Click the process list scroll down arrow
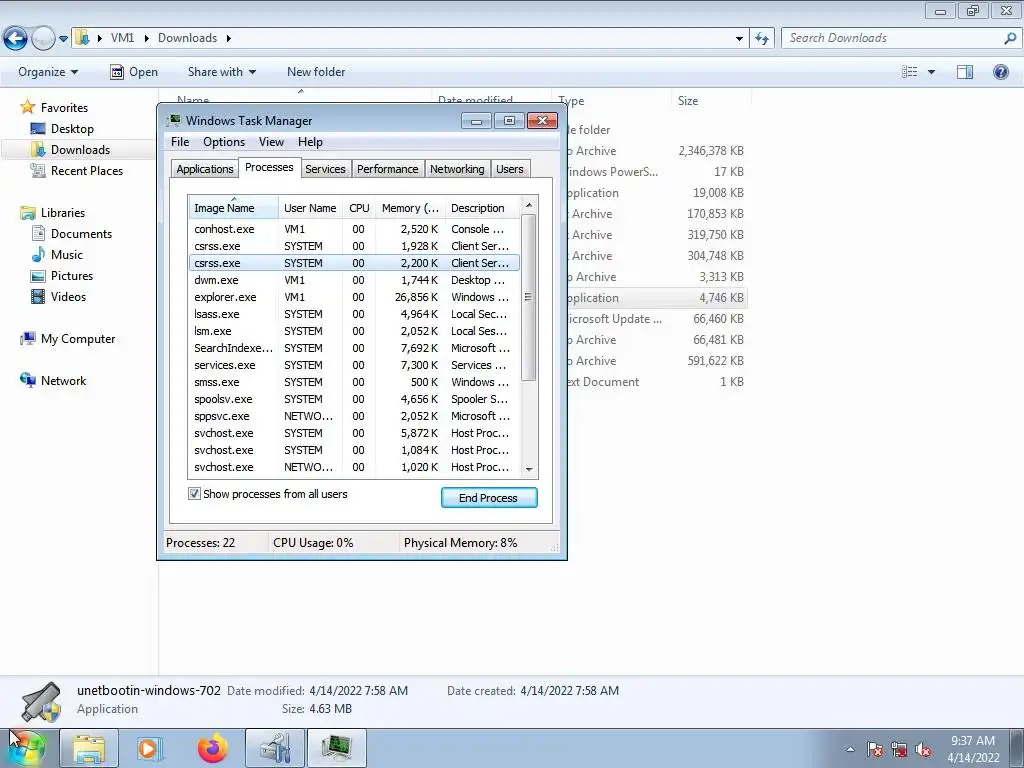 529,469
